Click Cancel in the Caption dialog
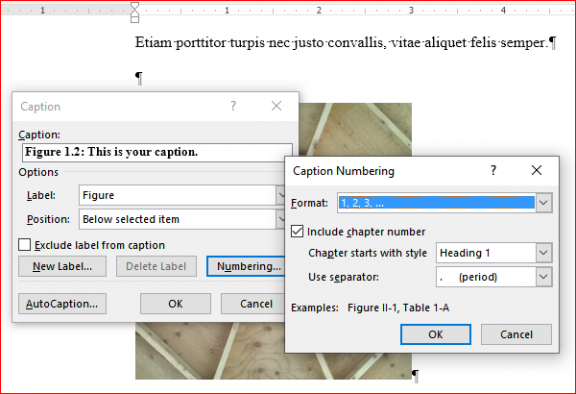Image resolution: width=576 pixels, height=394 pixels. pyautogui.click(x=253, y=304)
